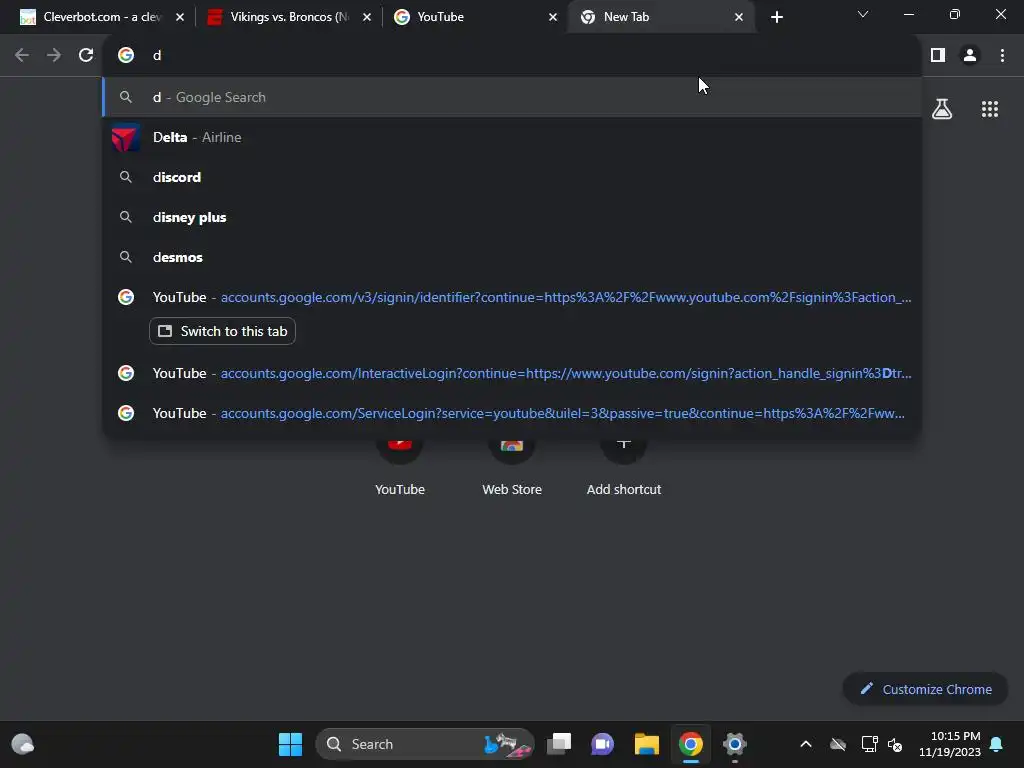Open the tab search chevron
The image size is (1024, 768).
[x=863, y=14]
